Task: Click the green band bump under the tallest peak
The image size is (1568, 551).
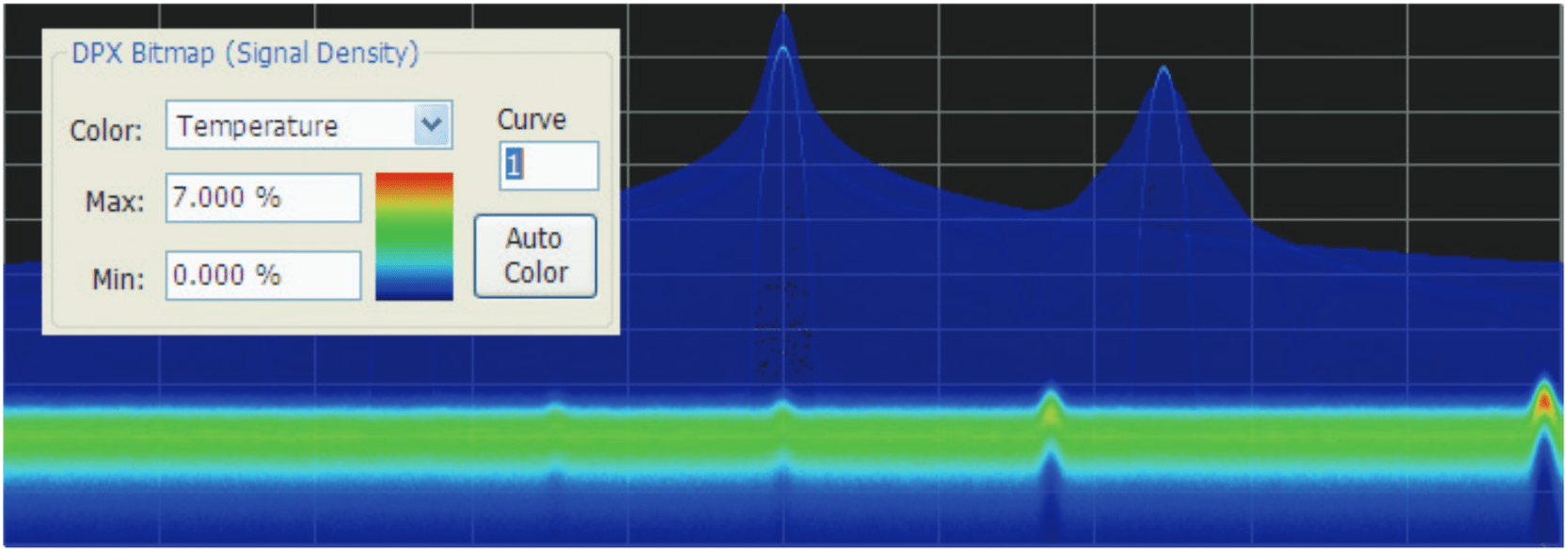Action: (783, 407)
